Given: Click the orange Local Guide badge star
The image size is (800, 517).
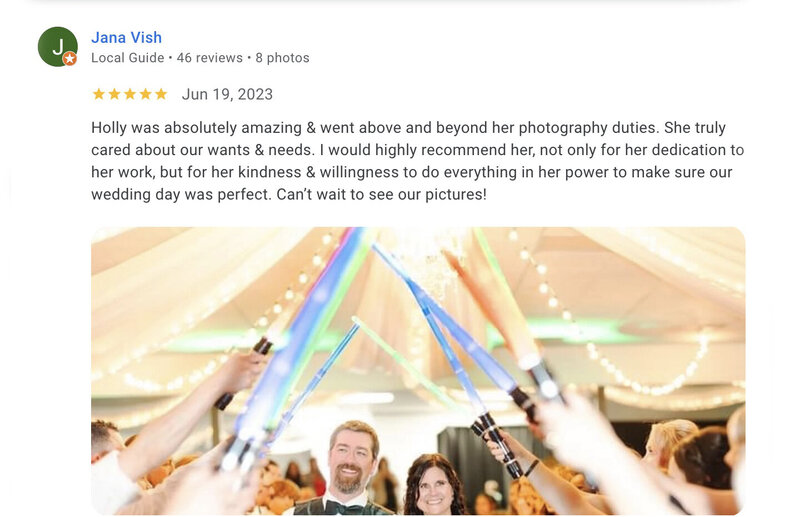Looking at the screenshot, I should [70, 59].
